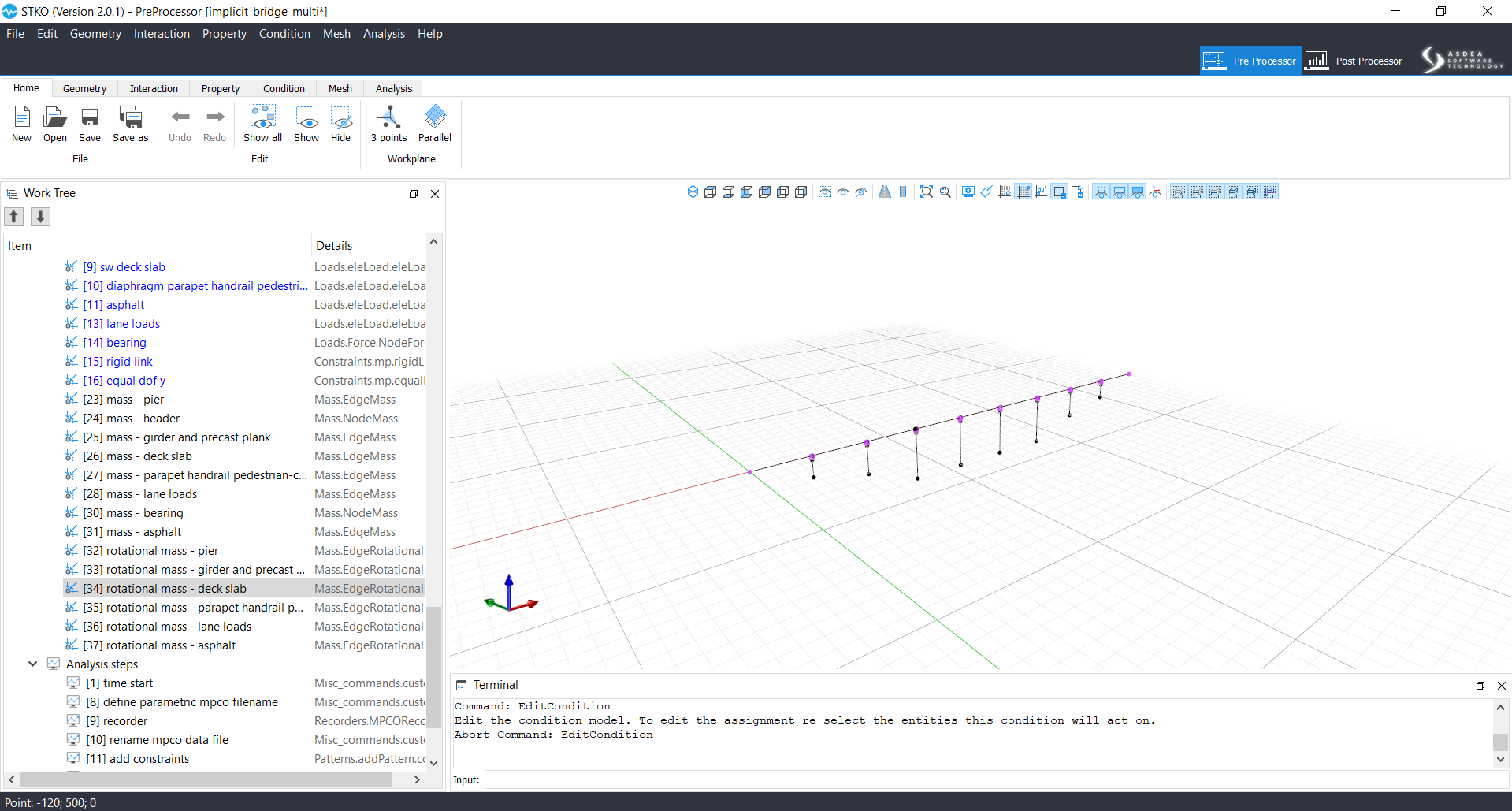Redo the last undone action

[214, 124]
